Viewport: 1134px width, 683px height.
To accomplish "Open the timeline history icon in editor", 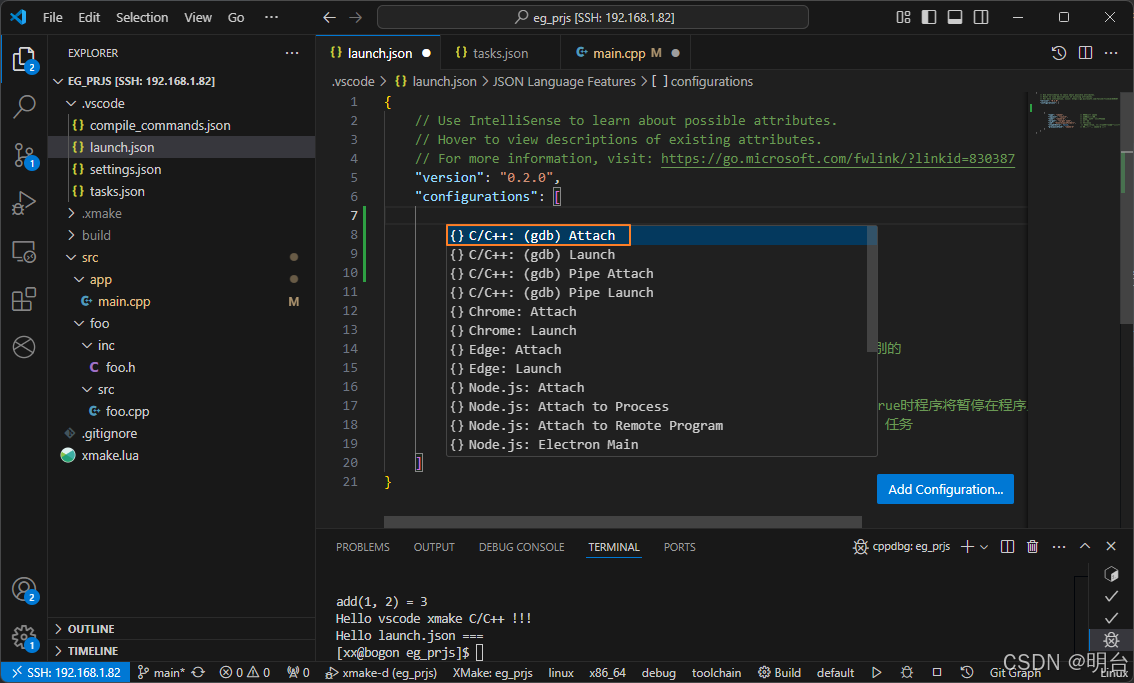I will point(1059,53).
